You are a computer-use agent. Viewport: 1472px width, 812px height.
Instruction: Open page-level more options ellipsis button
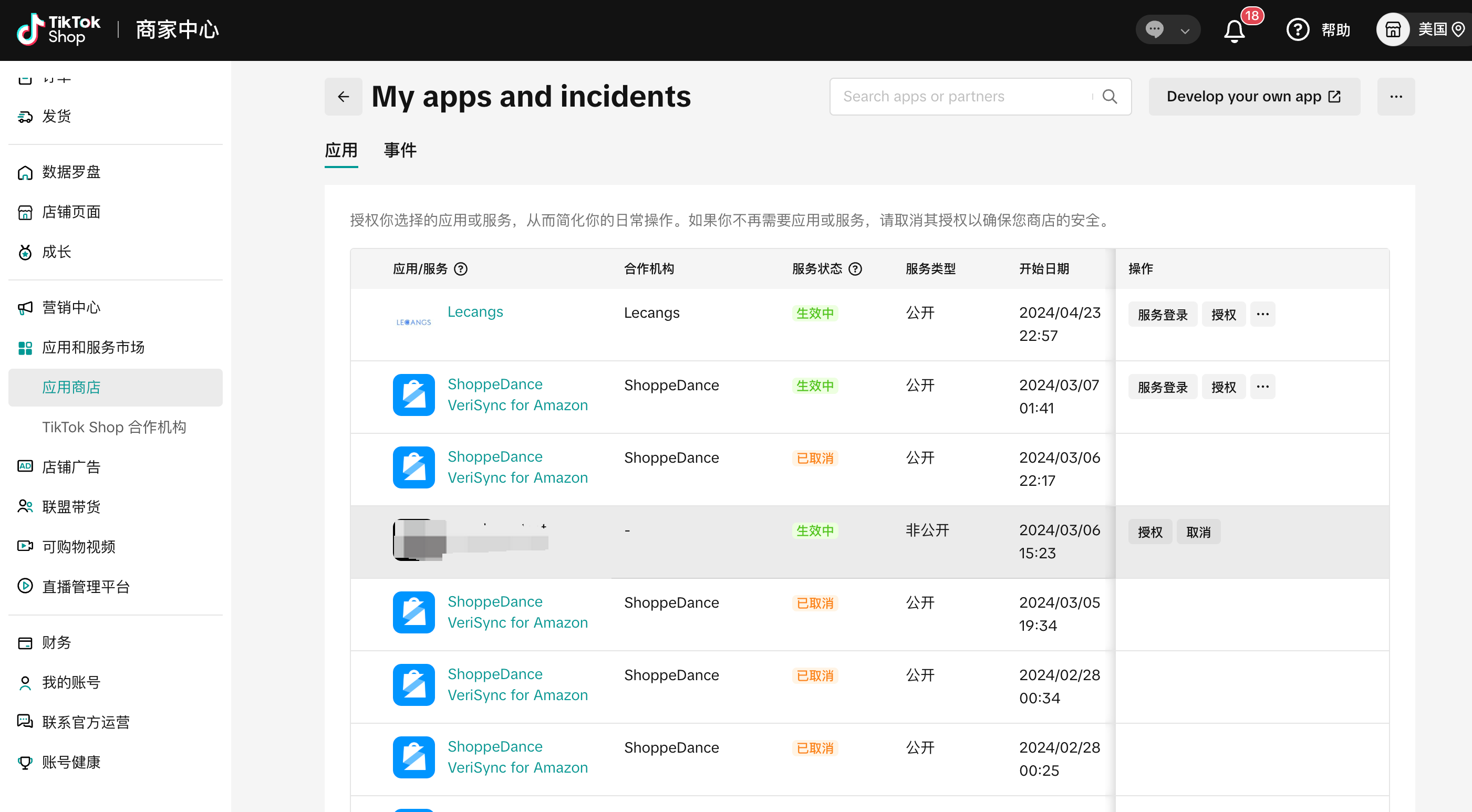(1395, 97)
